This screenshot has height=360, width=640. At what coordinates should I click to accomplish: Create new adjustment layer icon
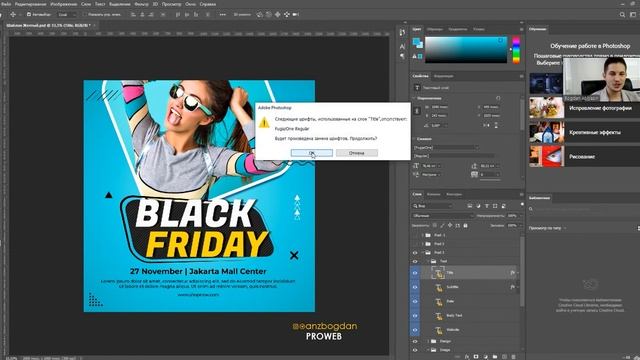(x=485, y=357)
